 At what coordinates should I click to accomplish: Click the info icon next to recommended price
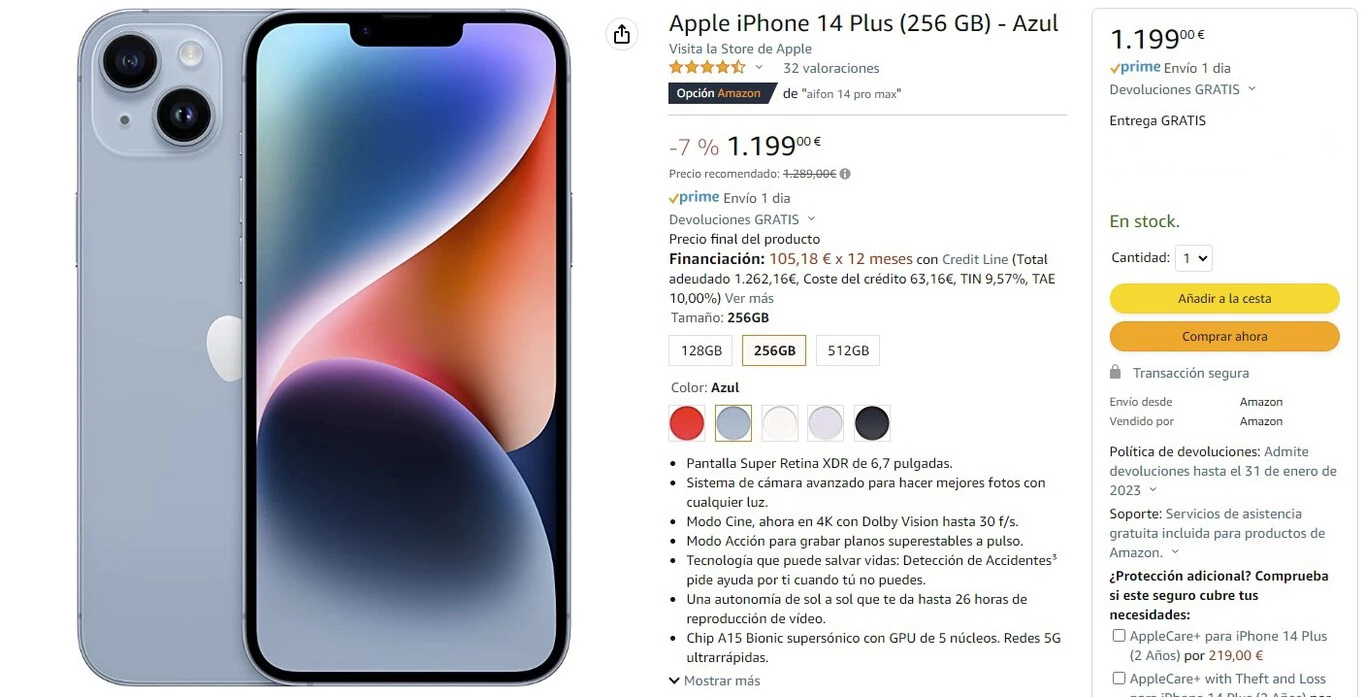point(845,174)
